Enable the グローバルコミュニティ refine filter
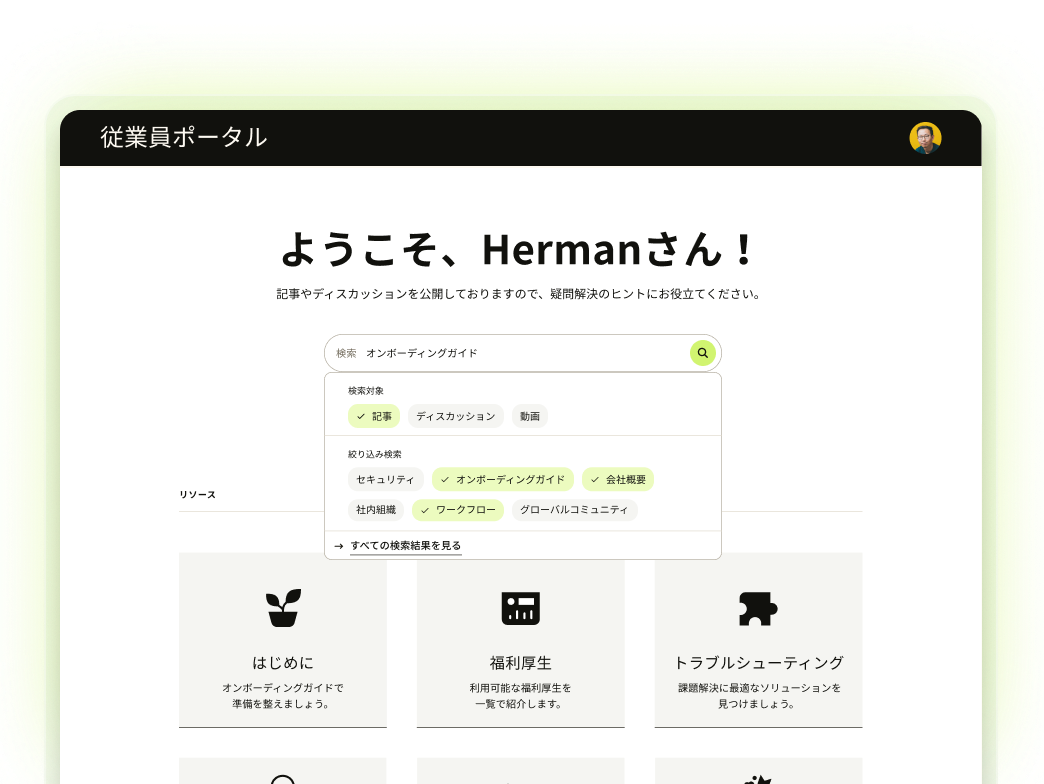This screenshot has height=784, width=1044. click(x=575, y=510)
